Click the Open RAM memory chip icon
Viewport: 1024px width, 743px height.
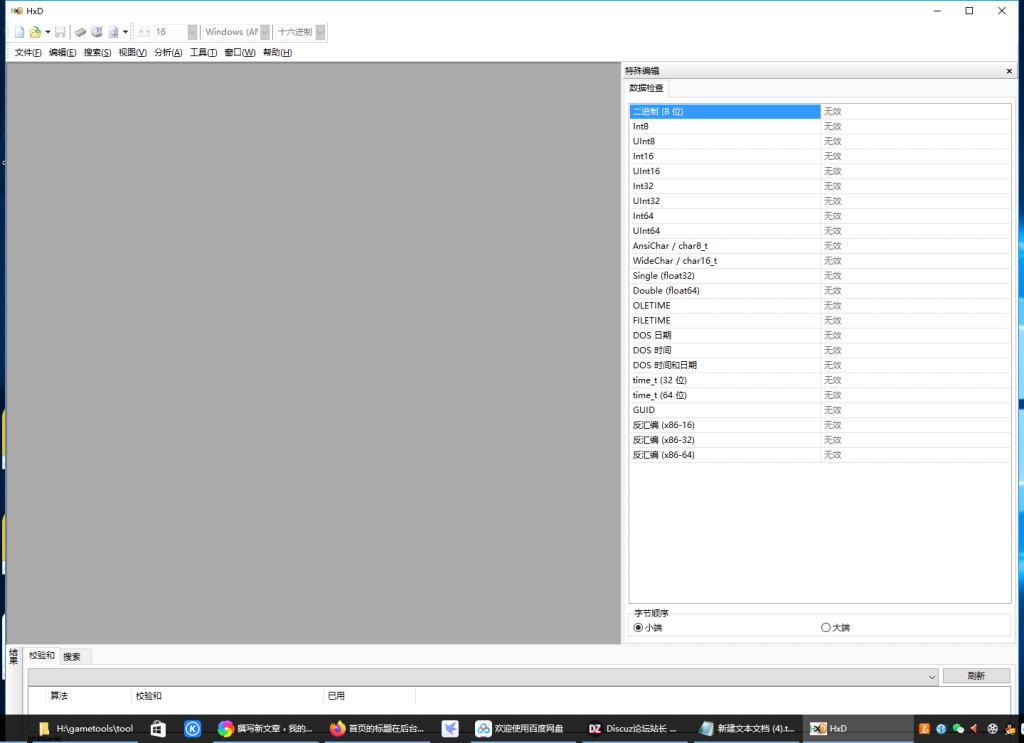pos(81,32)
